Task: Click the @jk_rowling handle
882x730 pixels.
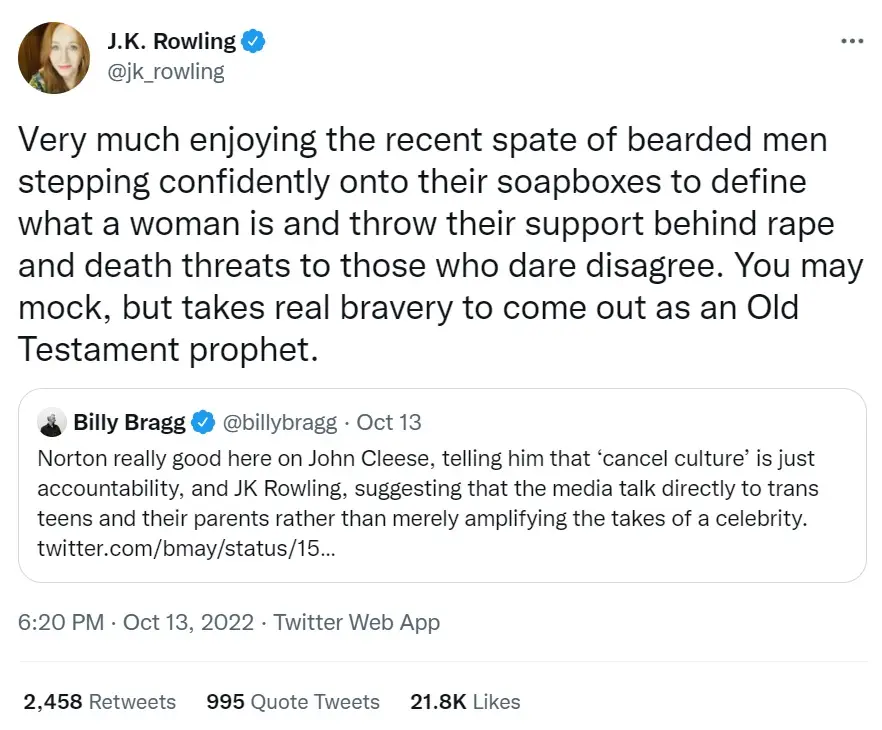Action: pyautogui.click(x=166, y=71)
